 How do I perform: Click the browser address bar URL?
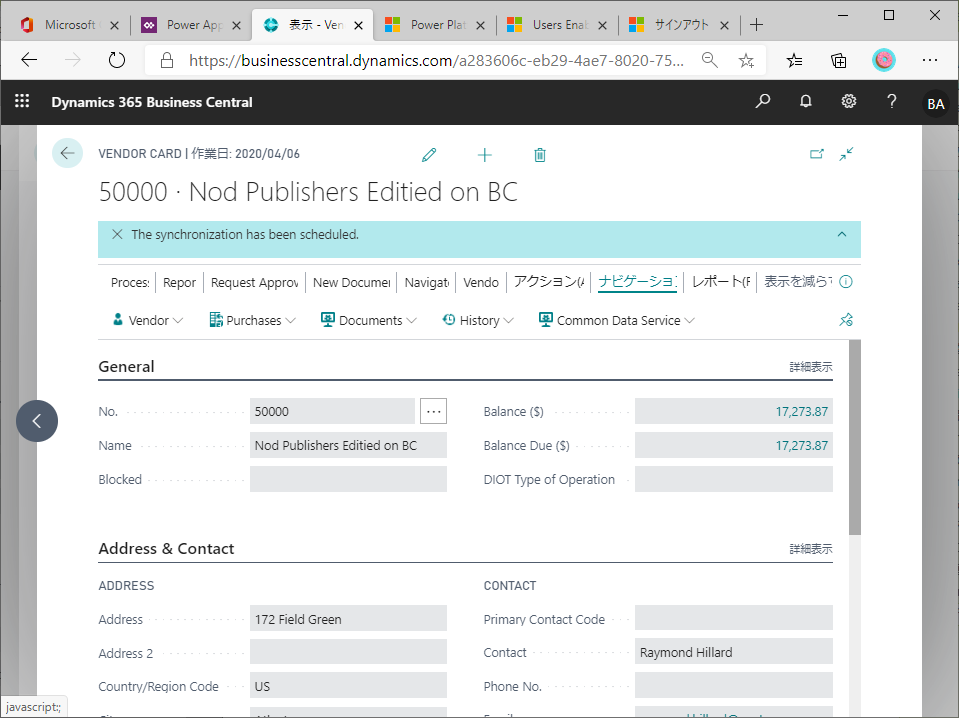(436, 60)
